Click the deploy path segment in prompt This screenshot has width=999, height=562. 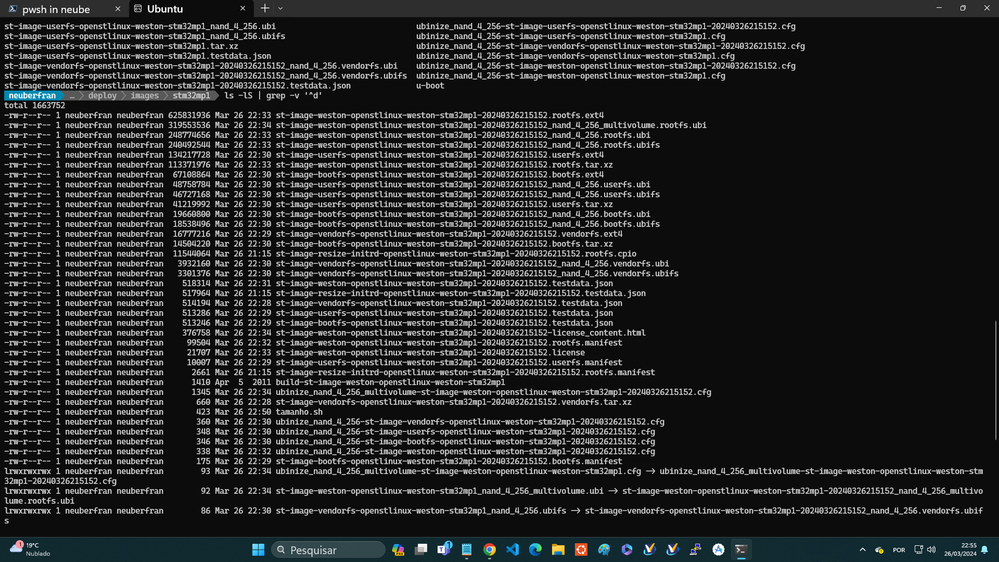click(102, 96)
